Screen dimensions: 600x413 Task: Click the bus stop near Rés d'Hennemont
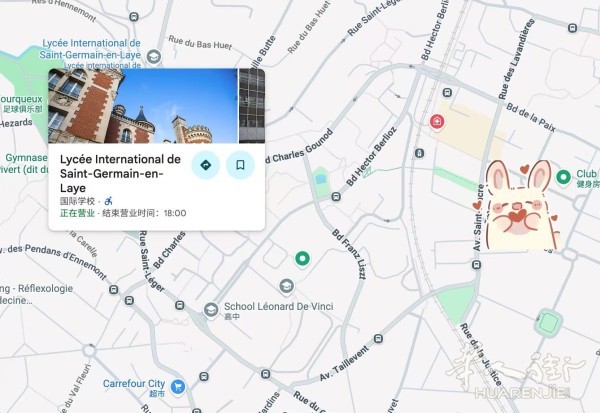coord(134,17)
